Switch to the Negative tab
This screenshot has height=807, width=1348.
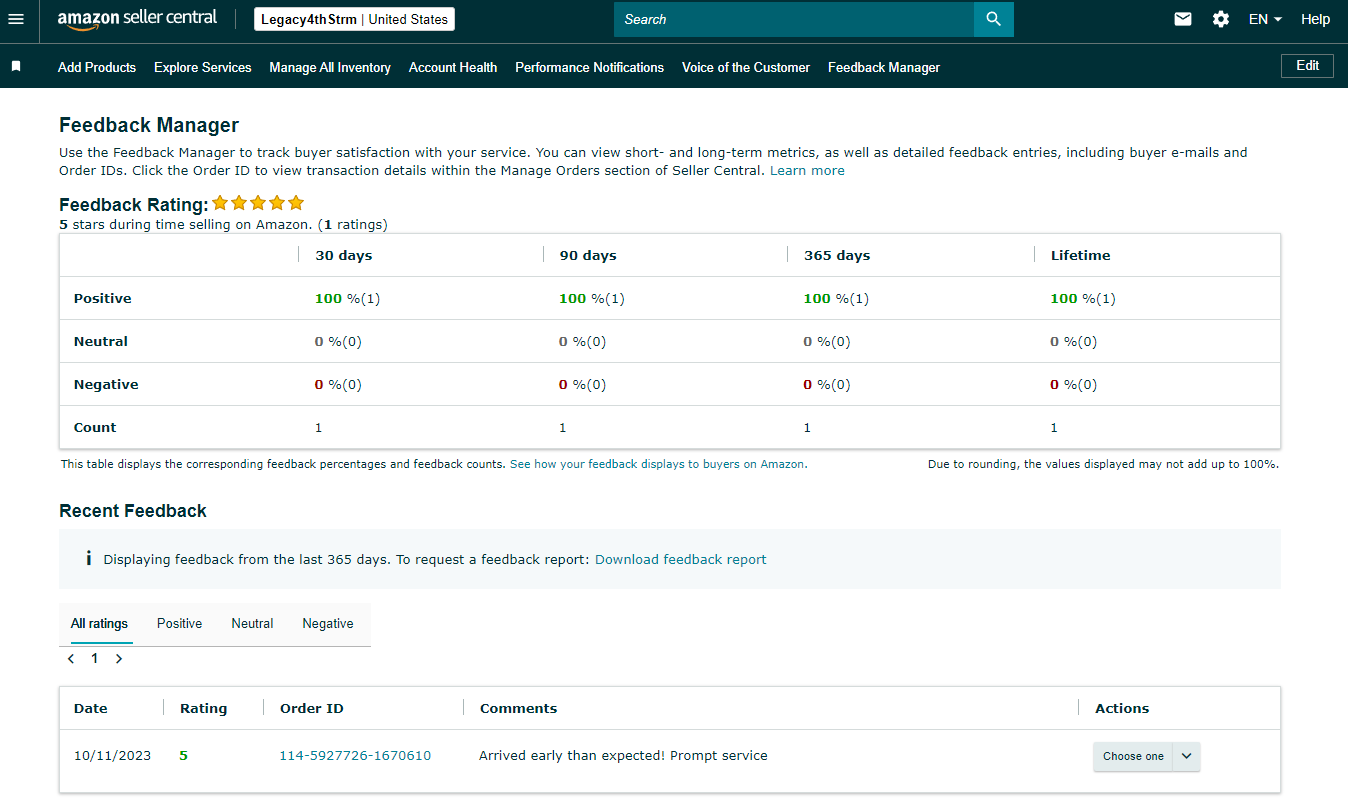tap(328, 623)
